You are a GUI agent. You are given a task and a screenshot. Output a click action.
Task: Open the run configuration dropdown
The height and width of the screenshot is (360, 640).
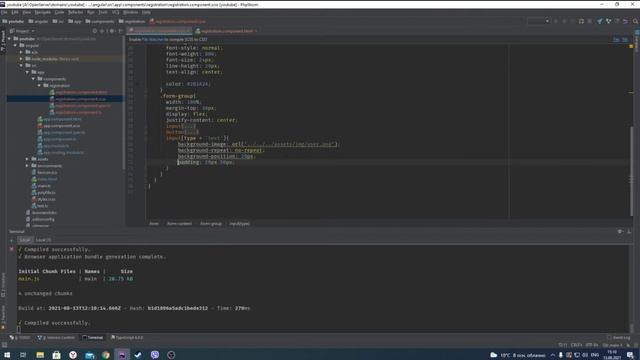(538, 21)
